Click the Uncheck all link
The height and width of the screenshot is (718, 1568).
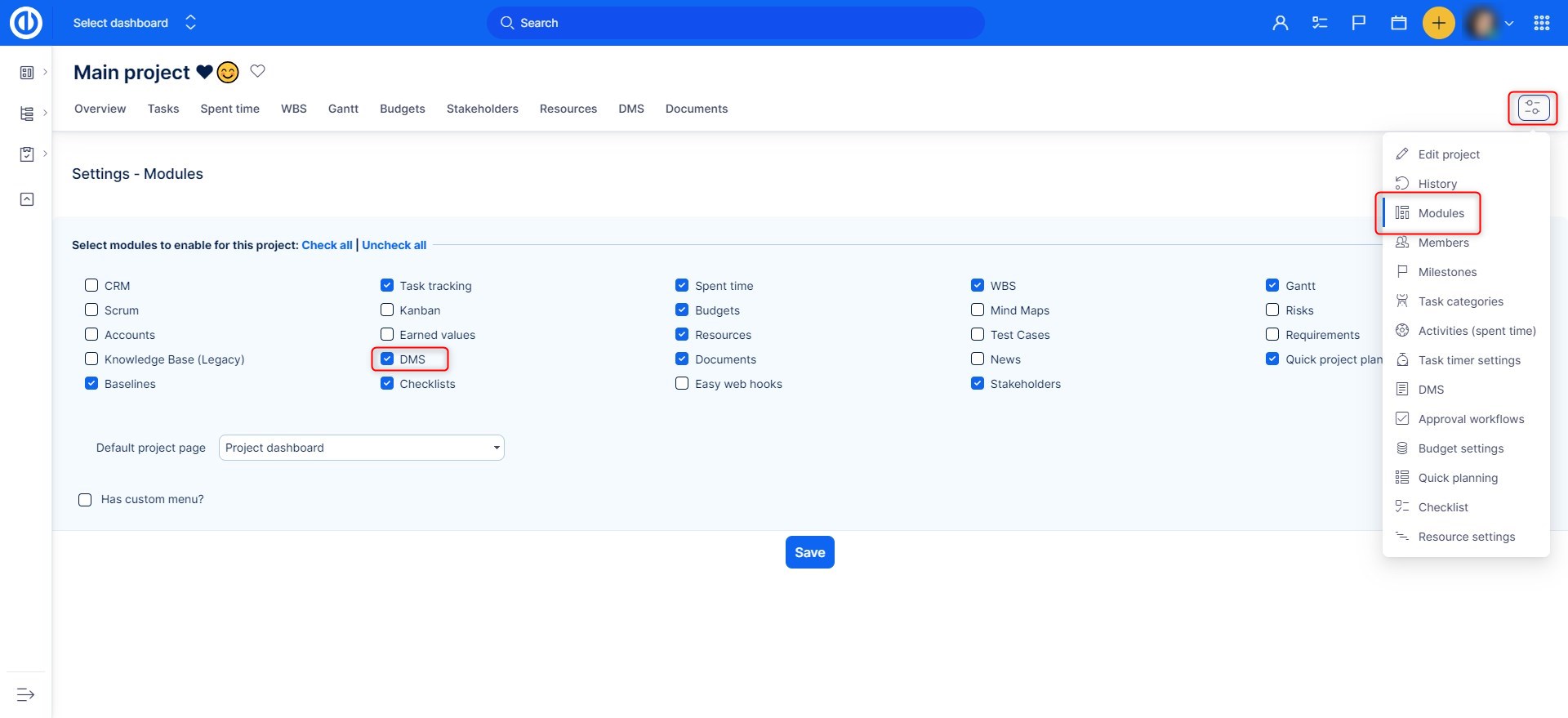[x=394, y=245]
